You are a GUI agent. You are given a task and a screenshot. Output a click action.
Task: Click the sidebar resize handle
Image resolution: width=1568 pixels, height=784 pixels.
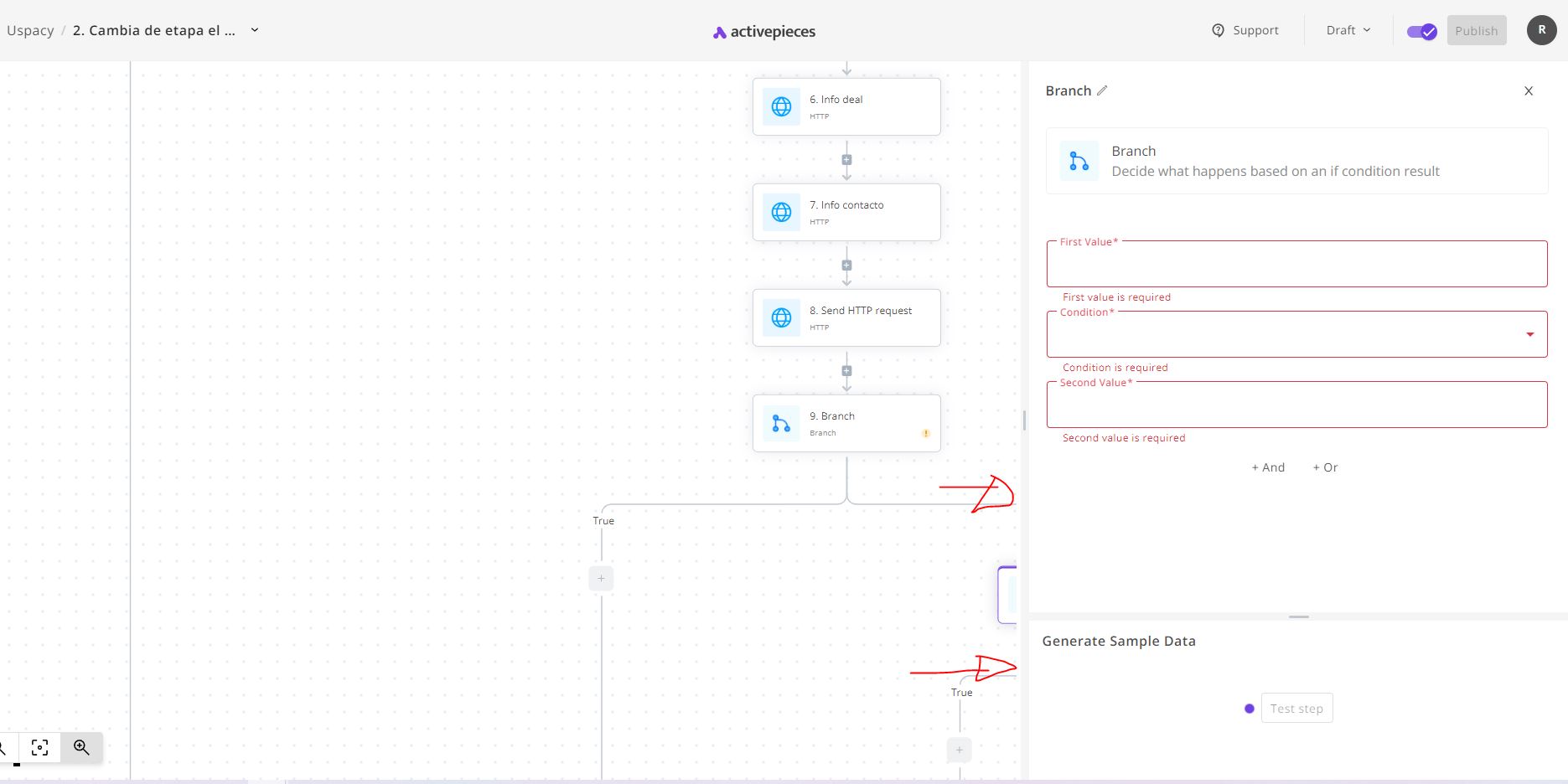(x=1024, y=420)
